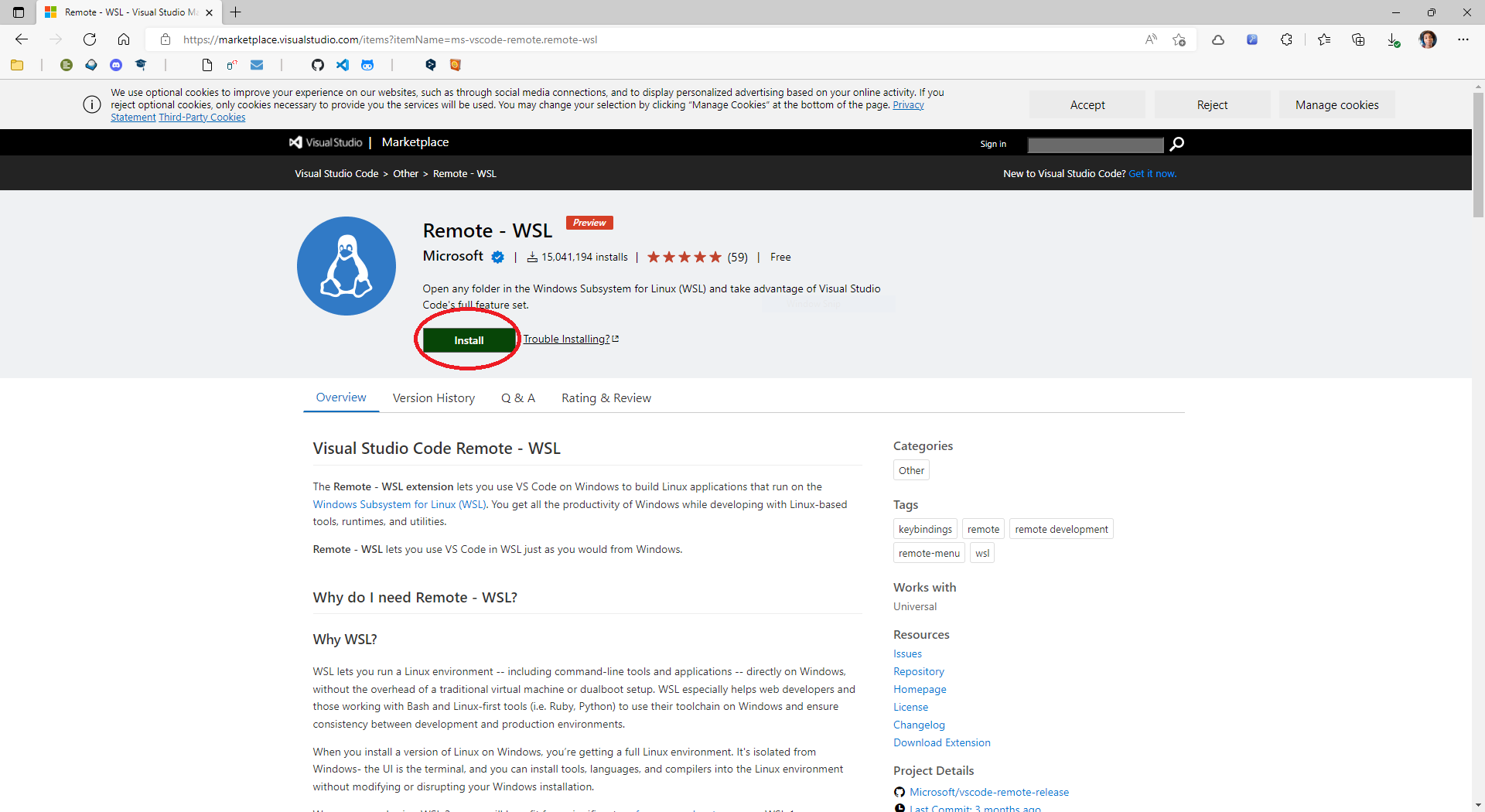Click the user profile avatar
1485x812 pixels.
point(1428,39)
